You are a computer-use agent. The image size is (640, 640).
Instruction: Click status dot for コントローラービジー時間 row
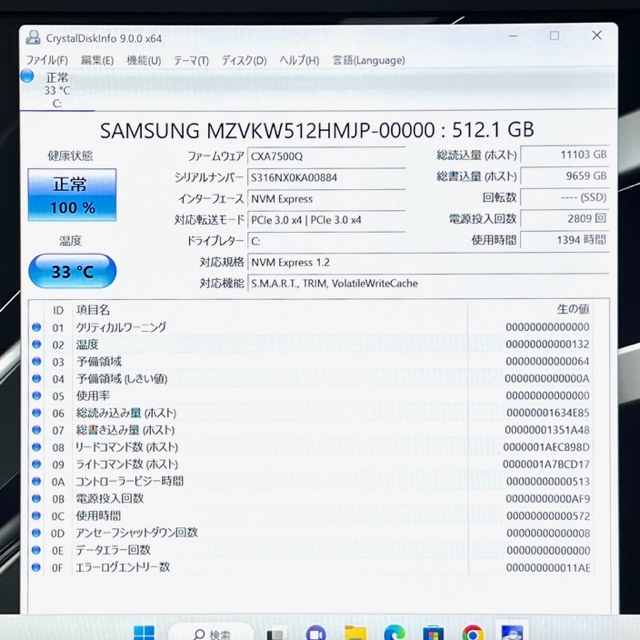pos(36,482)
